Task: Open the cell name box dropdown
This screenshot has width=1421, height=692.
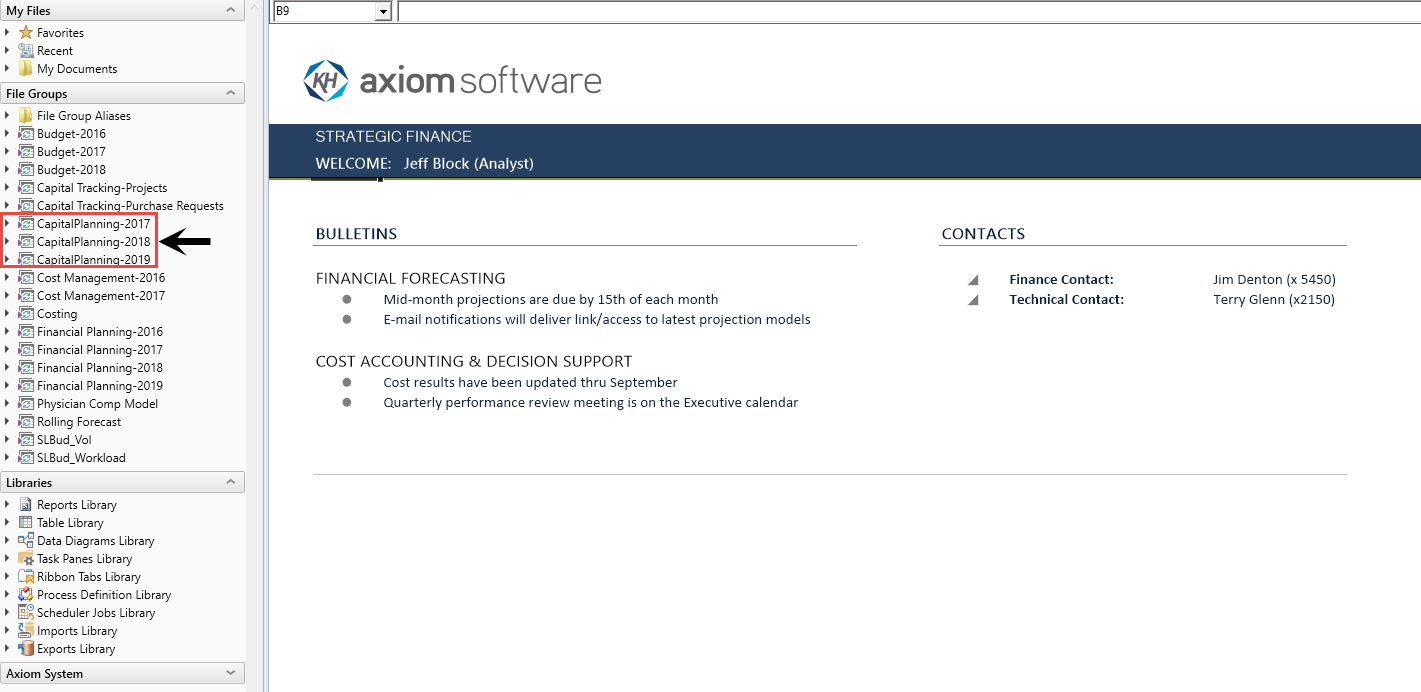Action: [x=383, y=12]
